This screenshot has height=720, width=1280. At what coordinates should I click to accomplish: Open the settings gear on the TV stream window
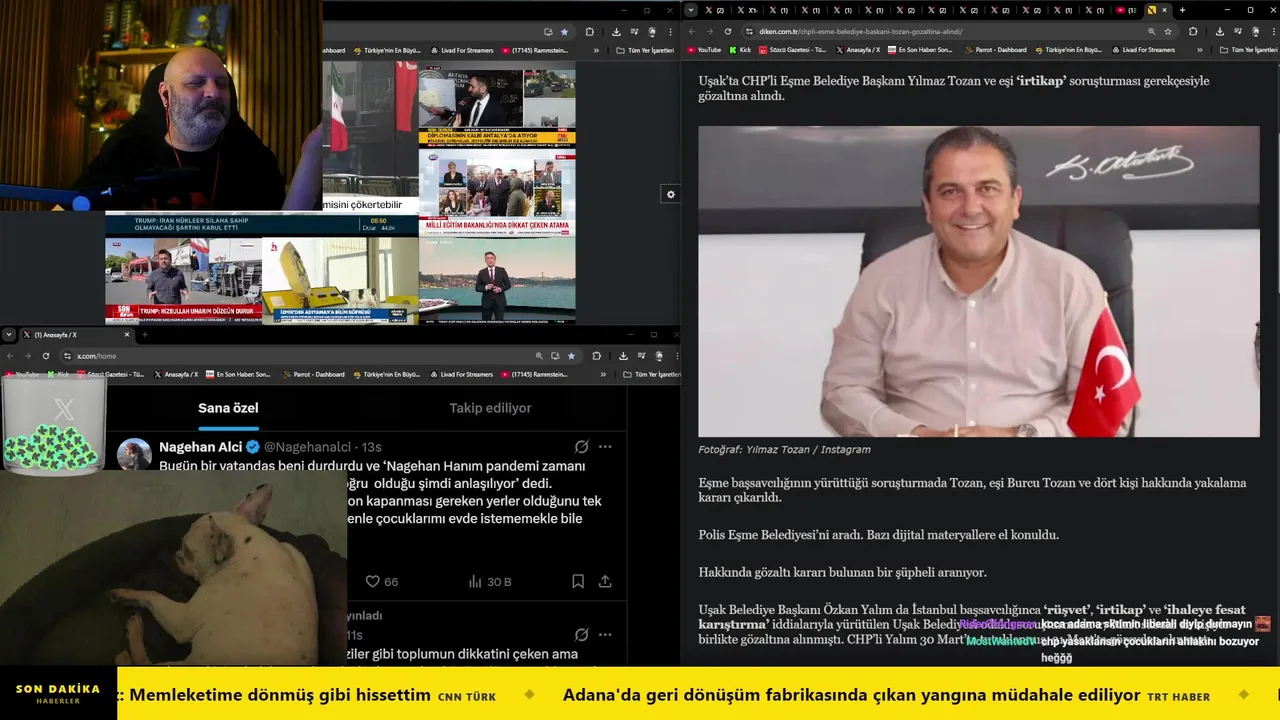(671, 194)
